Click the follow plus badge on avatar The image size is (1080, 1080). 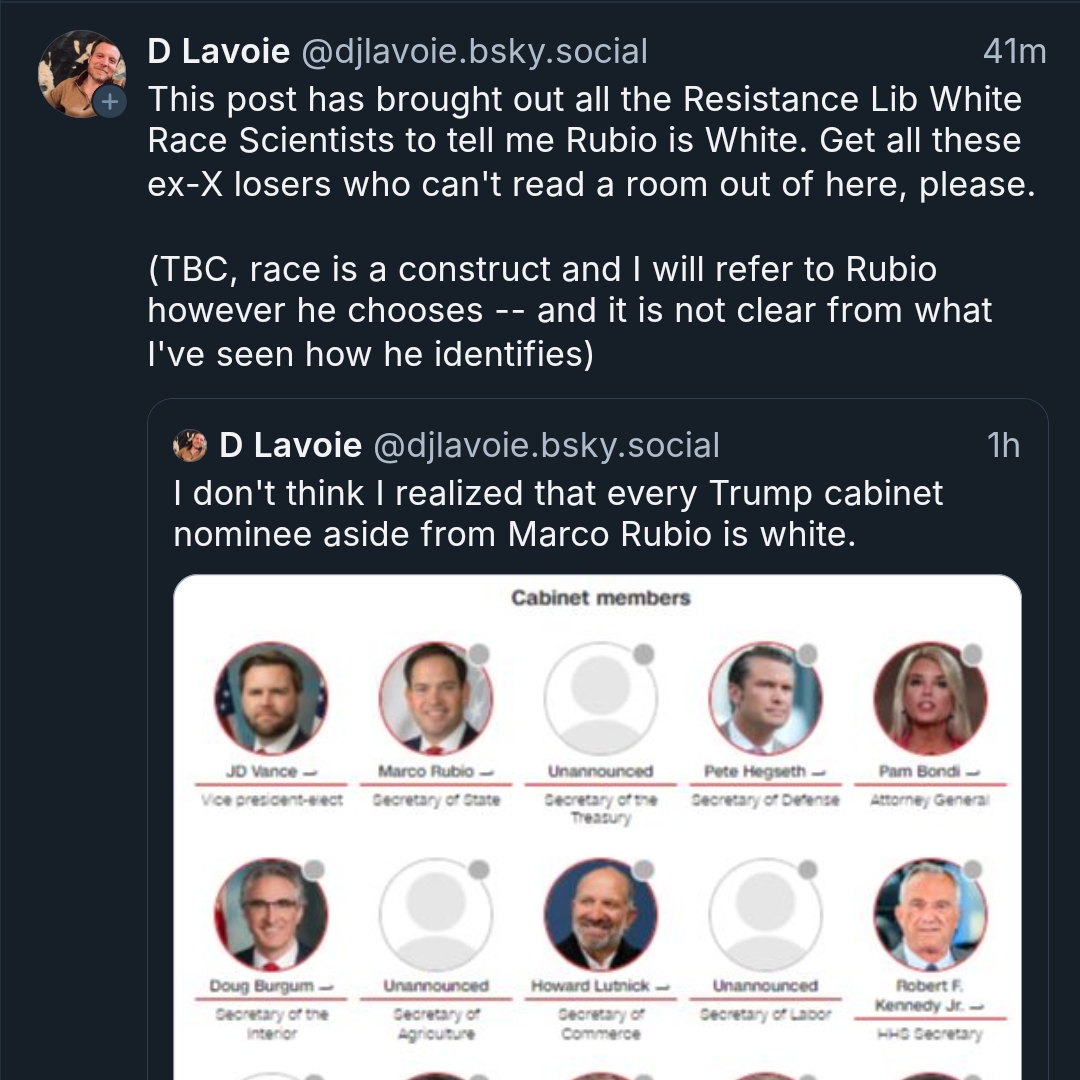111,100
